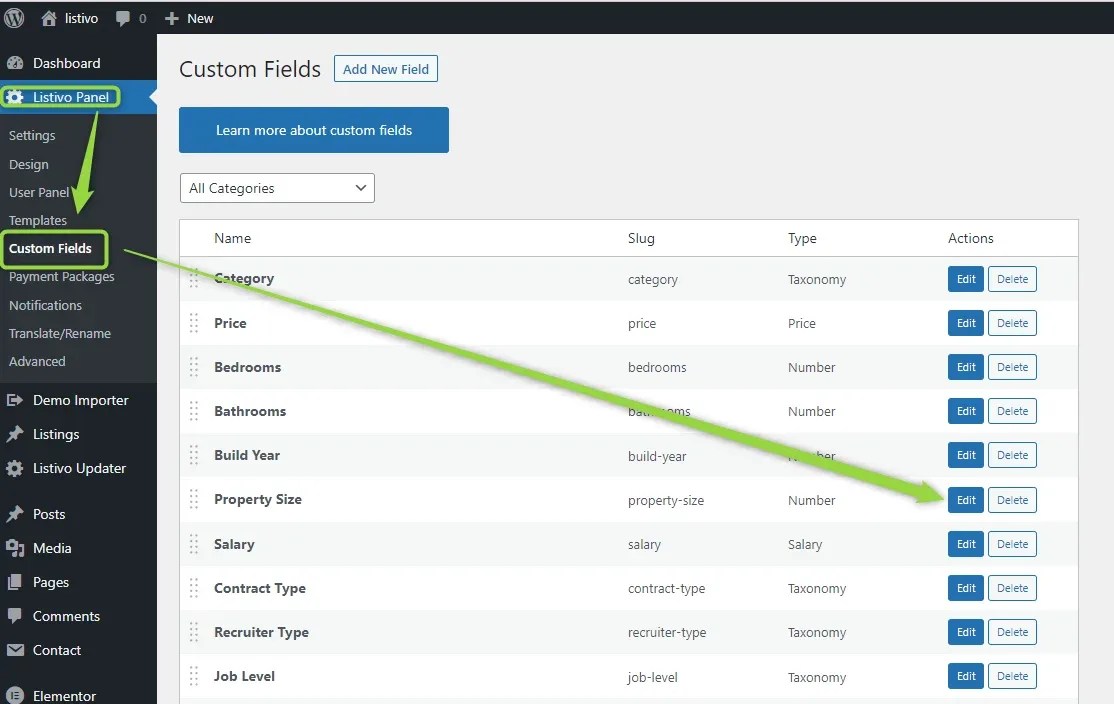Edit the Contract Type field
Viewport: 1114px width, 704px height.
966,588
